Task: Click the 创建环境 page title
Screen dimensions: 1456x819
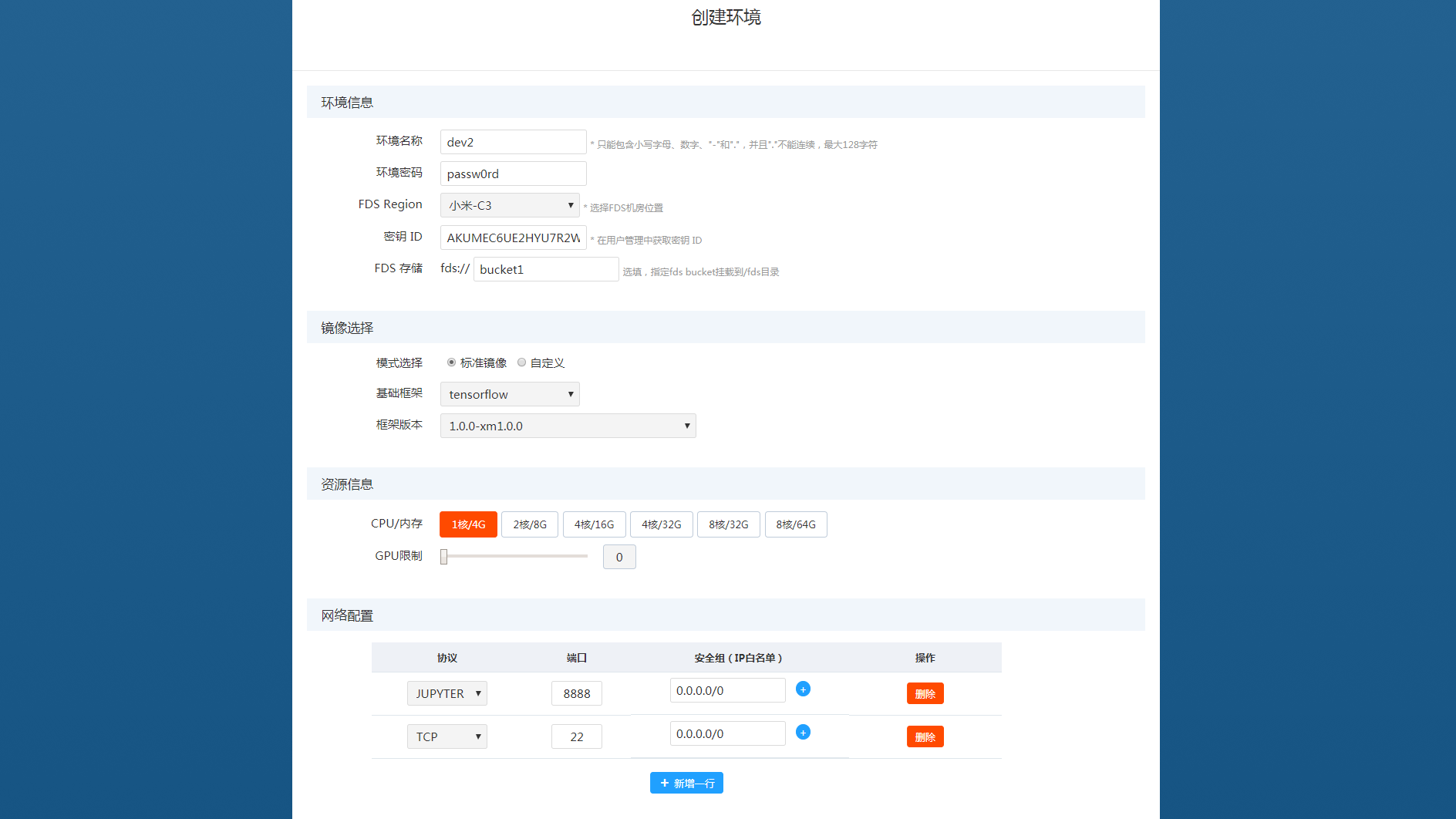Action: (726, 17)
